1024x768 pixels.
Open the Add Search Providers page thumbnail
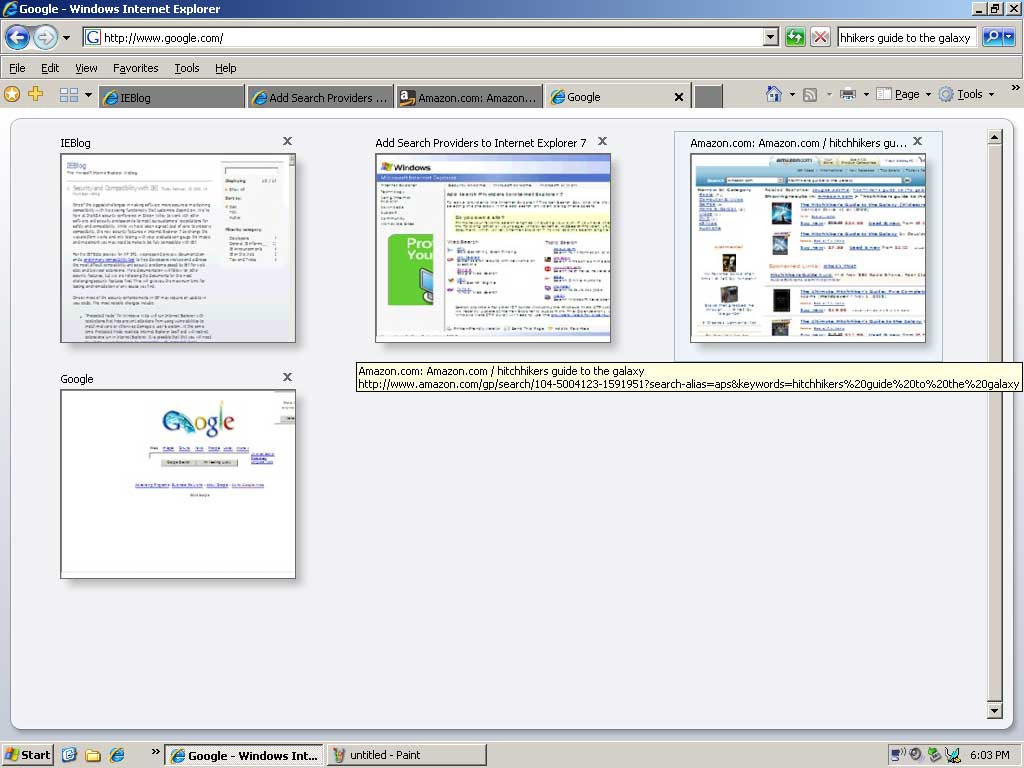tap(493, 248)
